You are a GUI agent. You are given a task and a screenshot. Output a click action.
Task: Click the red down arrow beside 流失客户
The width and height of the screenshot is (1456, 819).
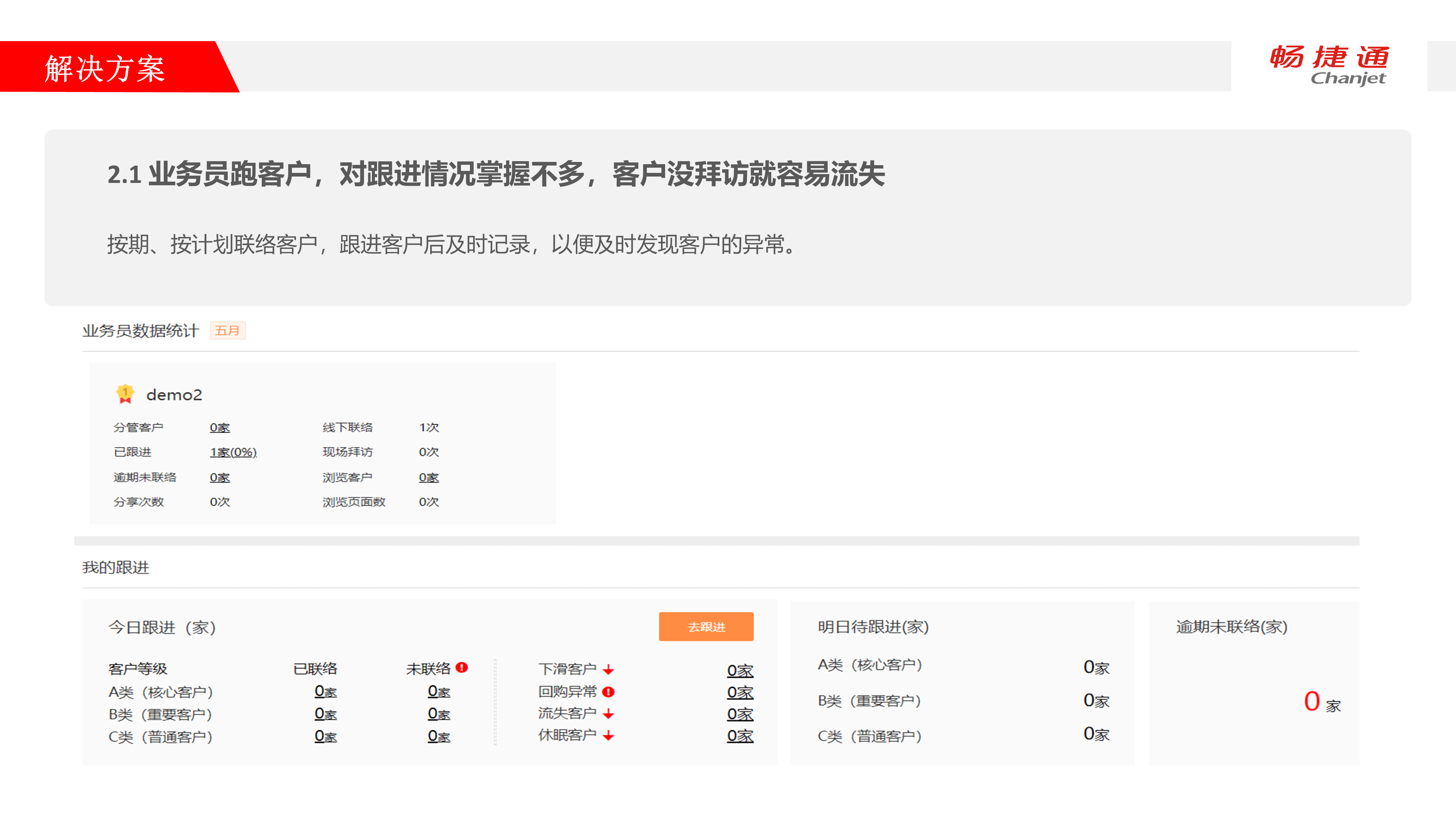608,714
